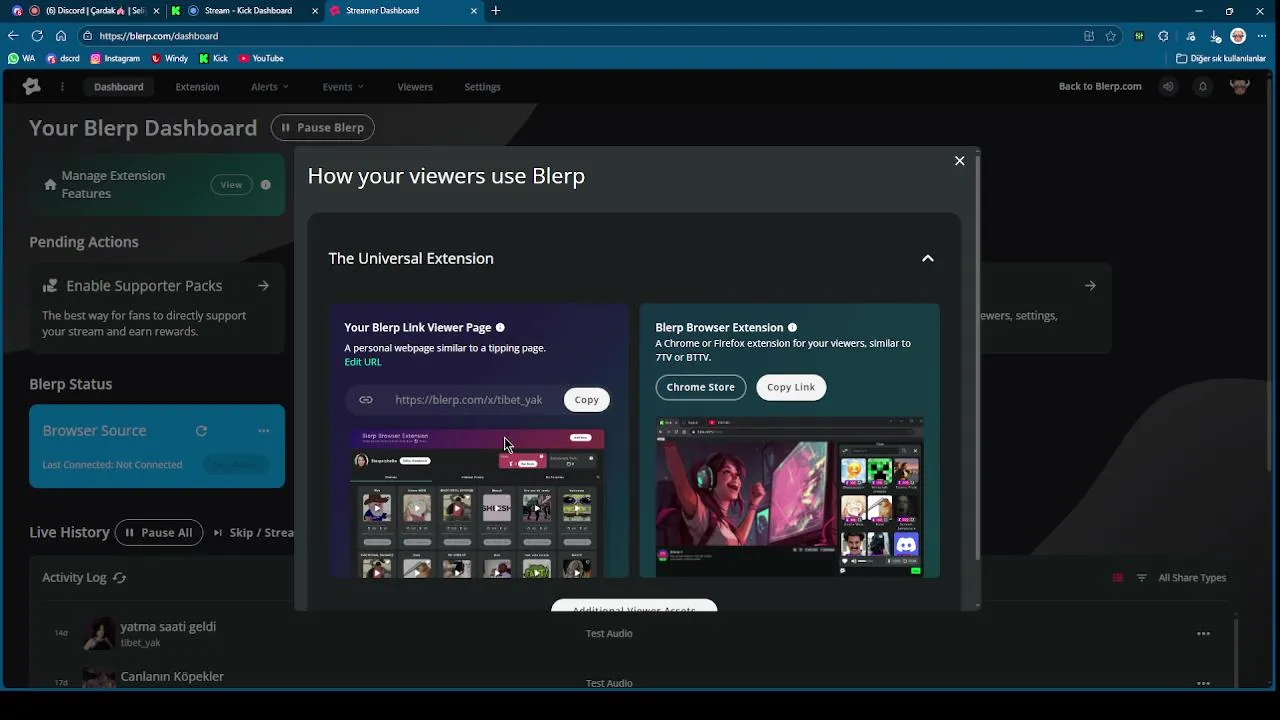Collapse The Universal Extension section
Image resolution: width=1280 pixels, height=720 pixels.
927,258
